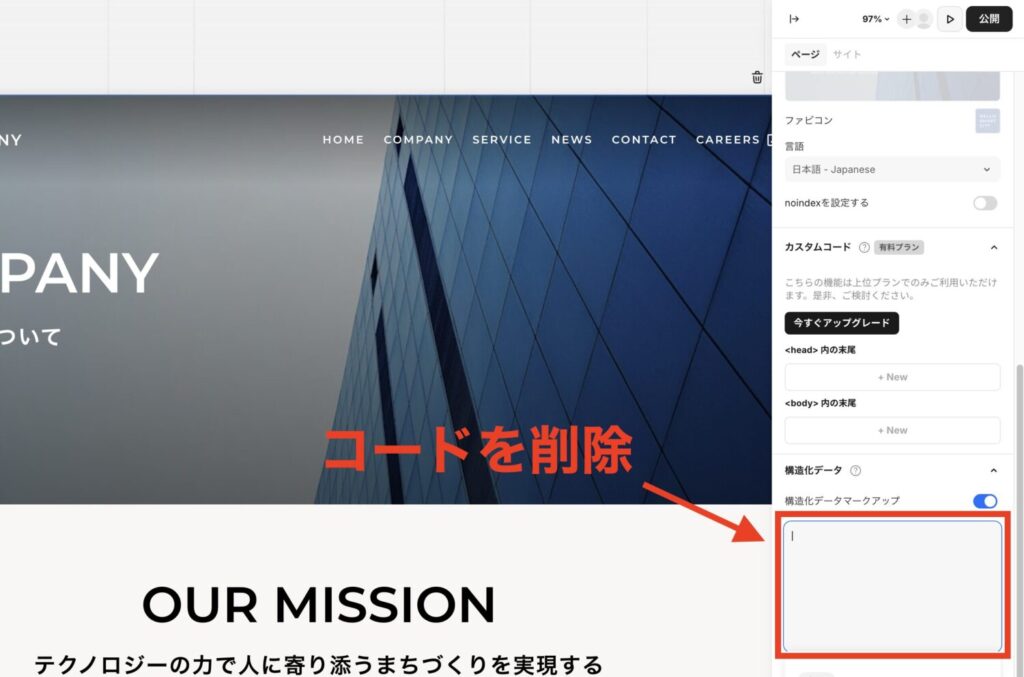The image size is (1024, 677).
Task: Click the preview play button
Action: point(950,19)
